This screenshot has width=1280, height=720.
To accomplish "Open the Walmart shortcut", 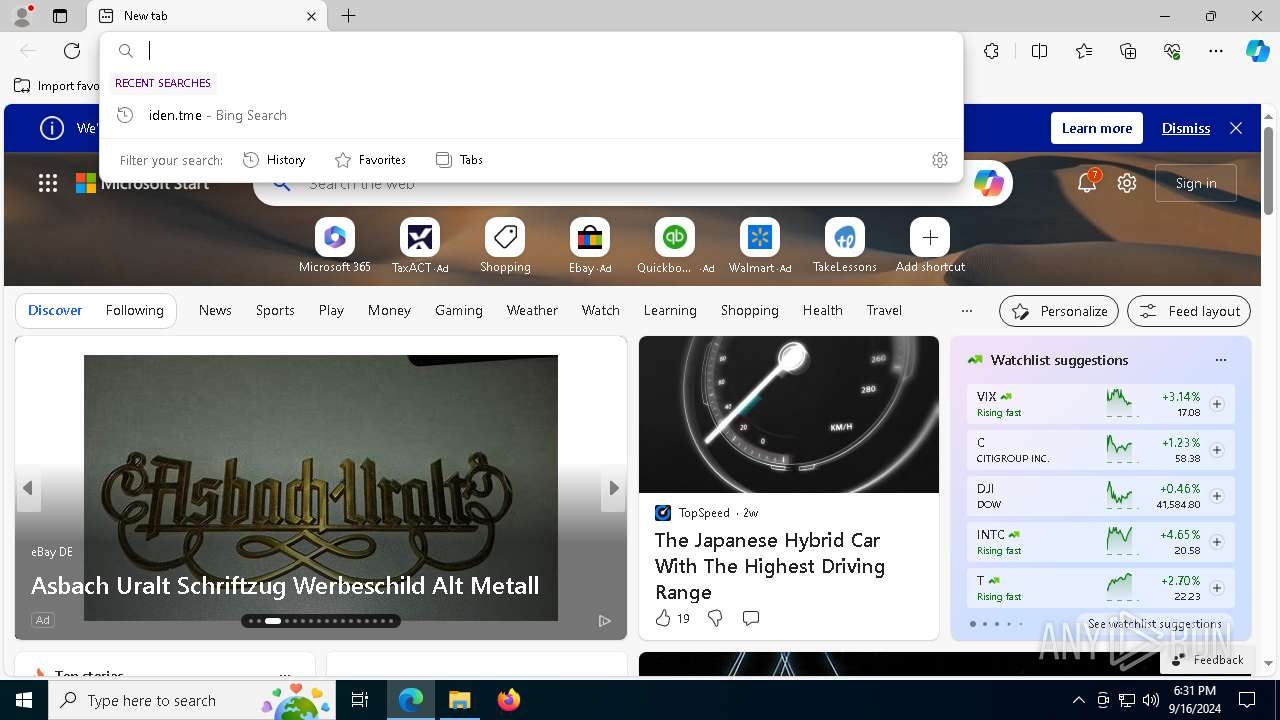I will pyautogui.click(x=760, y=246).
